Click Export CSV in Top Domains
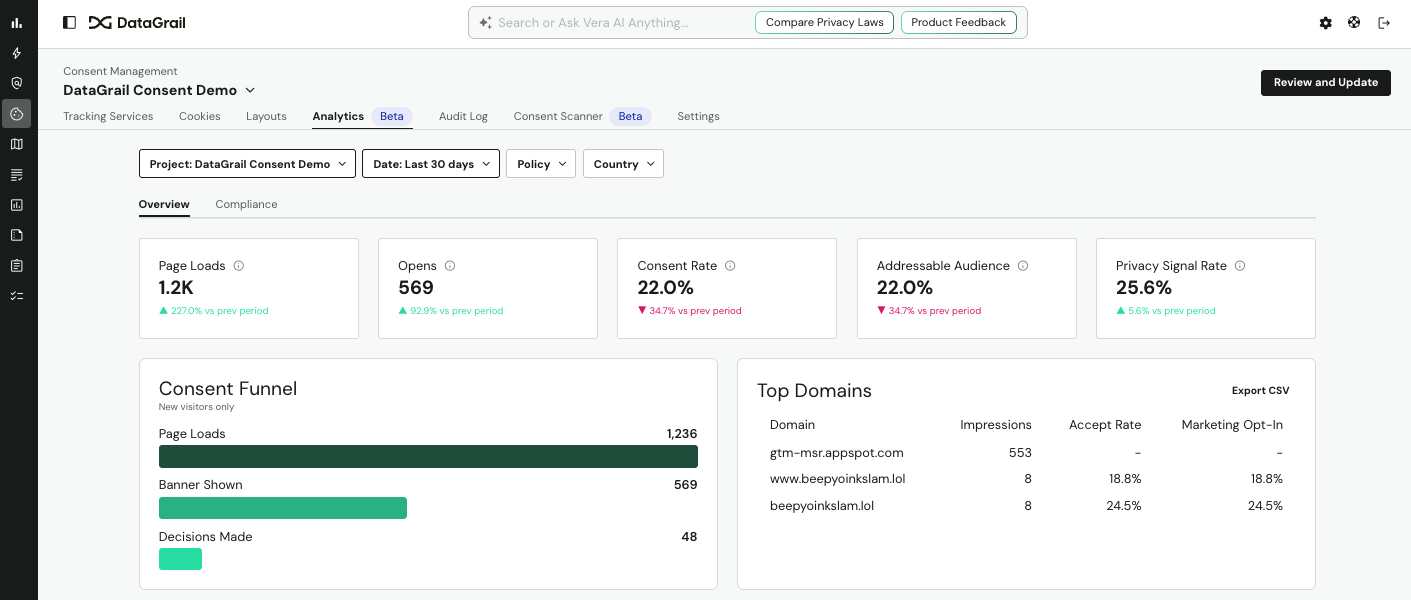Screen dimensions: 1411x600 click(1261, 391)
